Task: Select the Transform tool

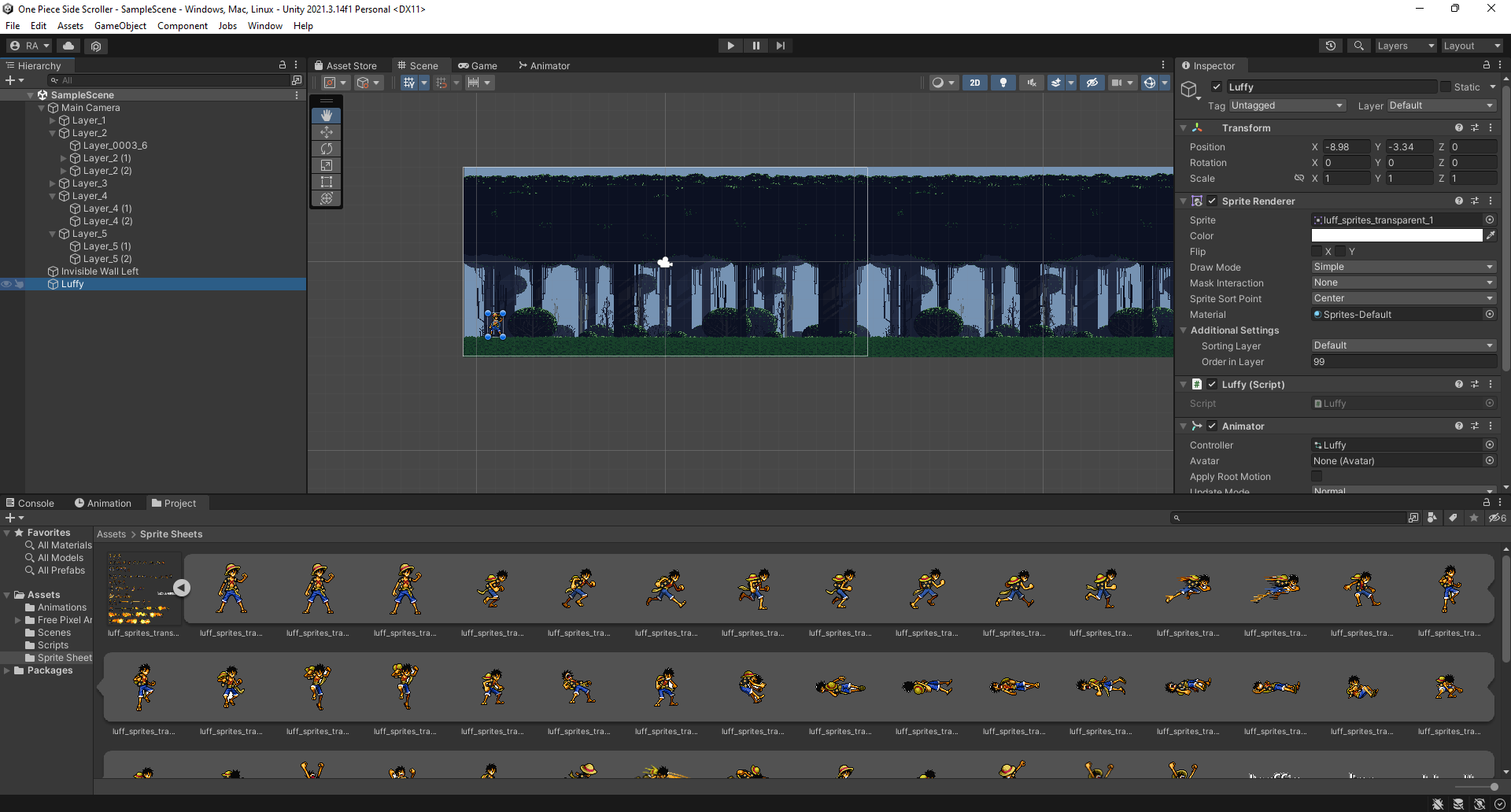Action: [x=327, y=198]
